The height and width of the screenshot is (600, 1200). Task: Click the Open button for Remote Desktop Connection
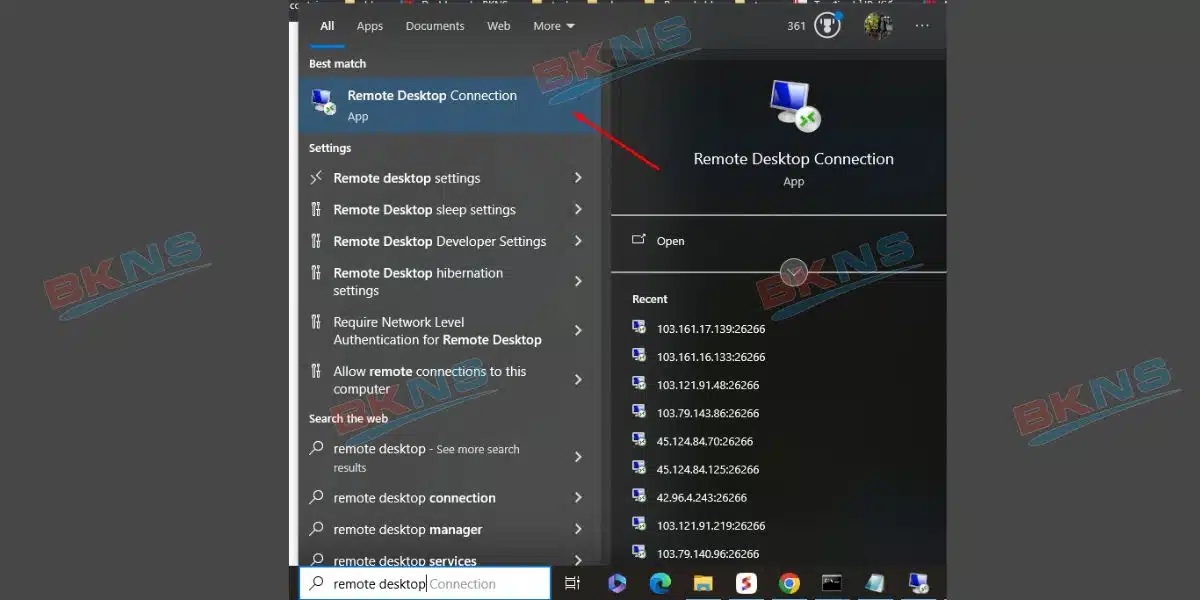point(672,241)
